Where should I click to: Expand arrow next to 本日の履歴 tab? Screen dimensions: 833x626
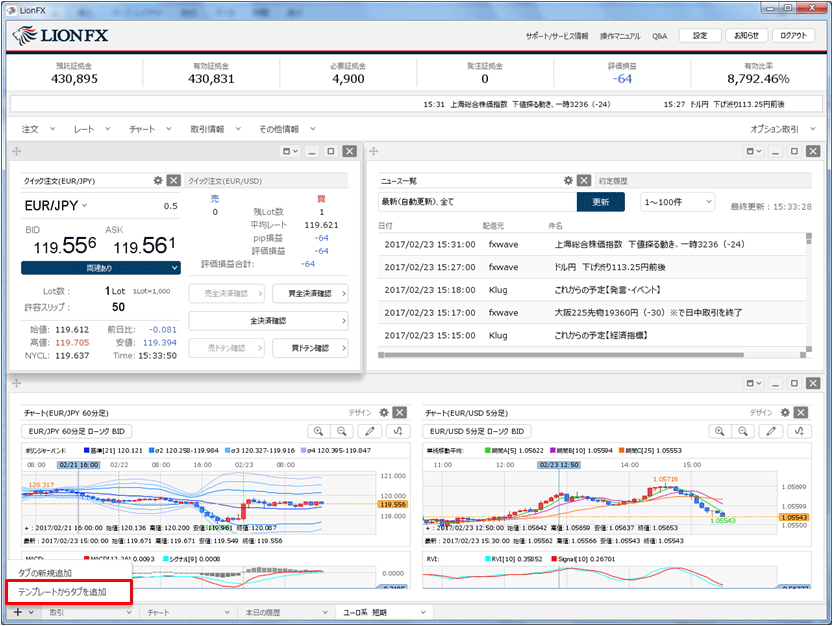click(325, 613)
